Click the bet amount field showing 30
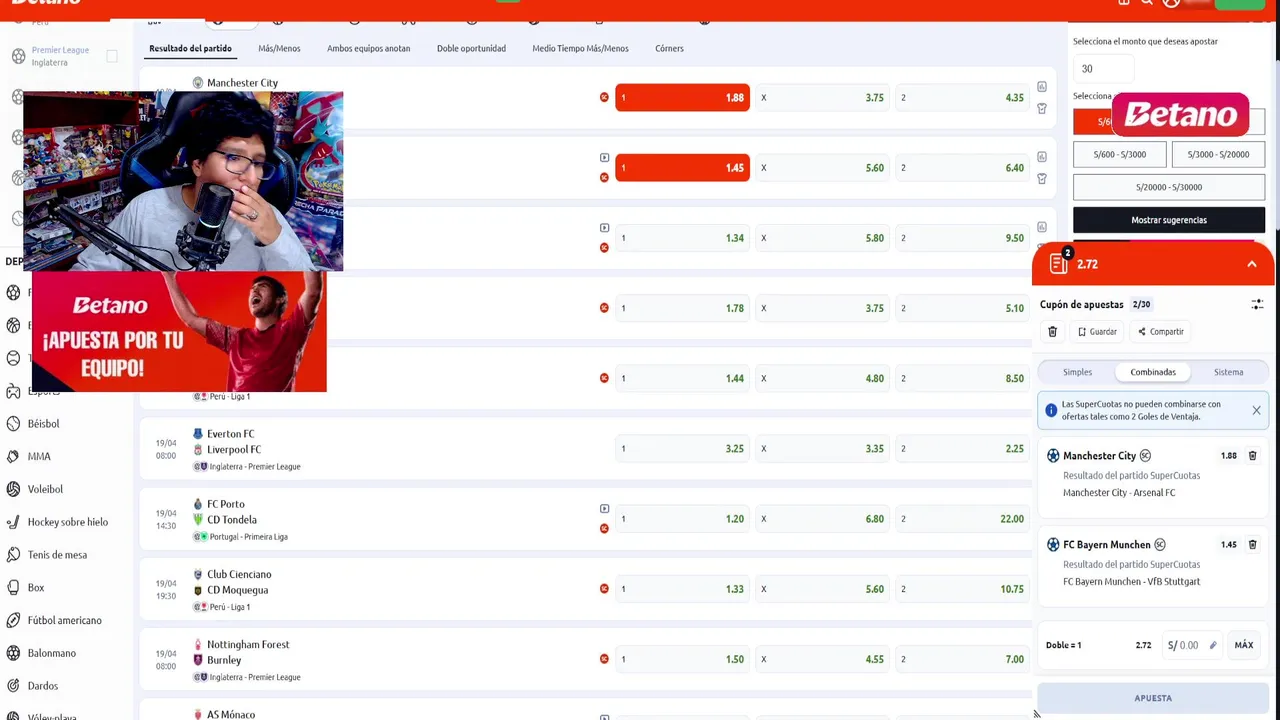The height and width of the screenshot is (720, 1280). (1104, 69)
